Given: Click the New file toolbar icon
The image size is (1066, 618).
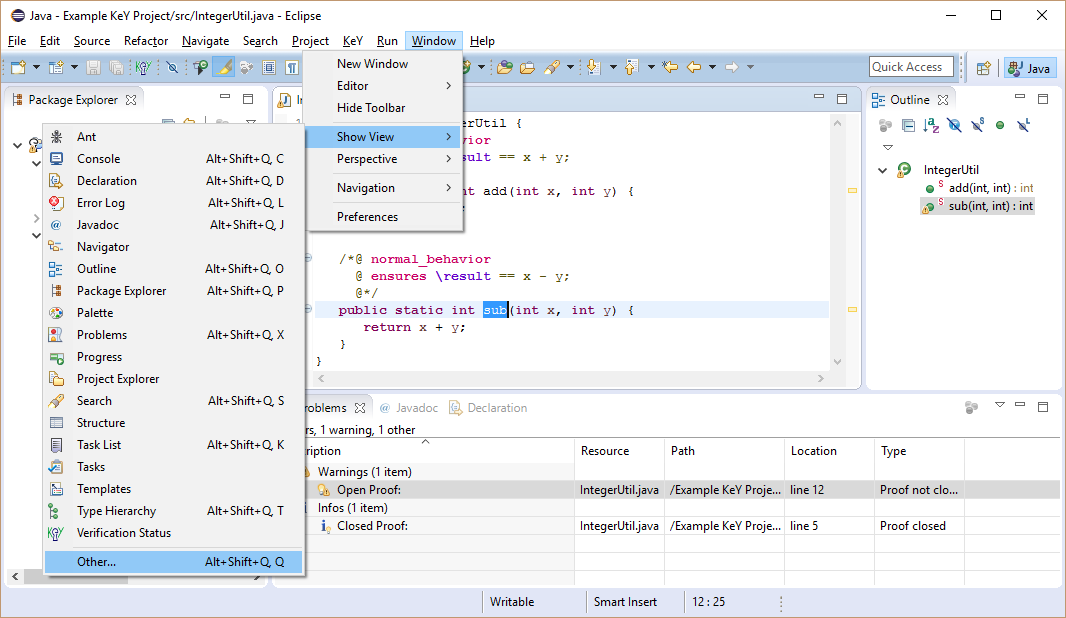Looking at the screenshot, I should [x=18, y=67].
